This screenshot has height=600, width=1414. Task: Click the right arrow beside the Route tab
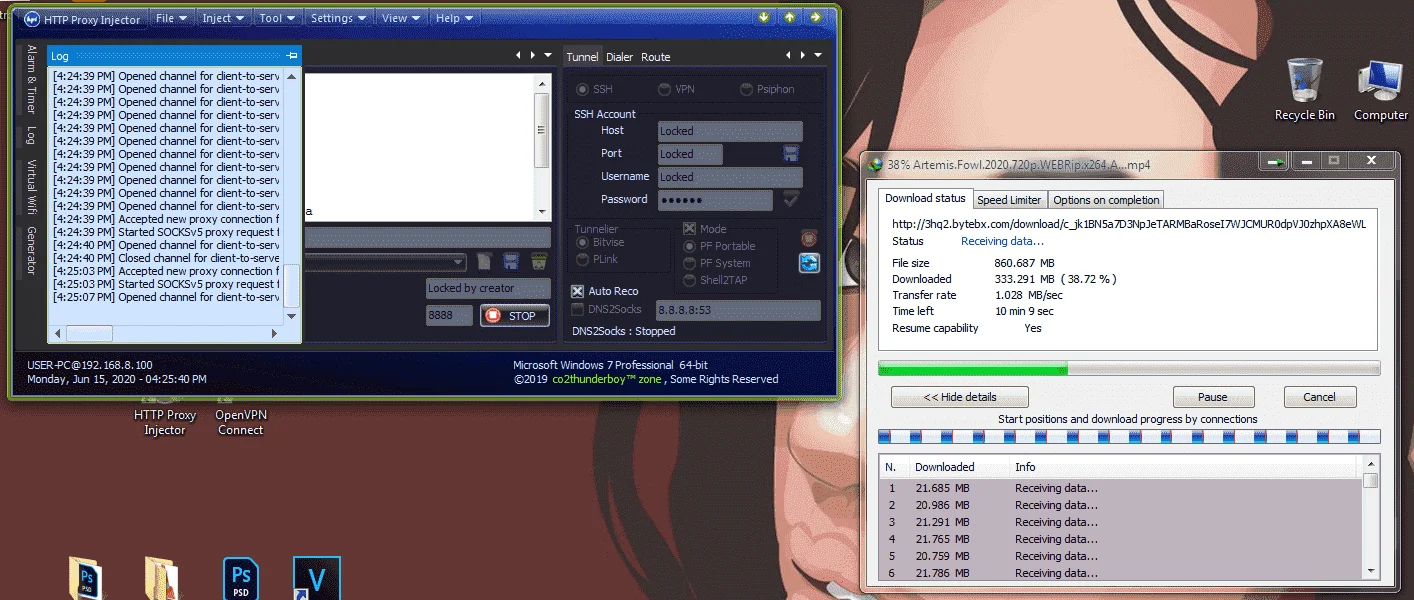pos(802,56)
